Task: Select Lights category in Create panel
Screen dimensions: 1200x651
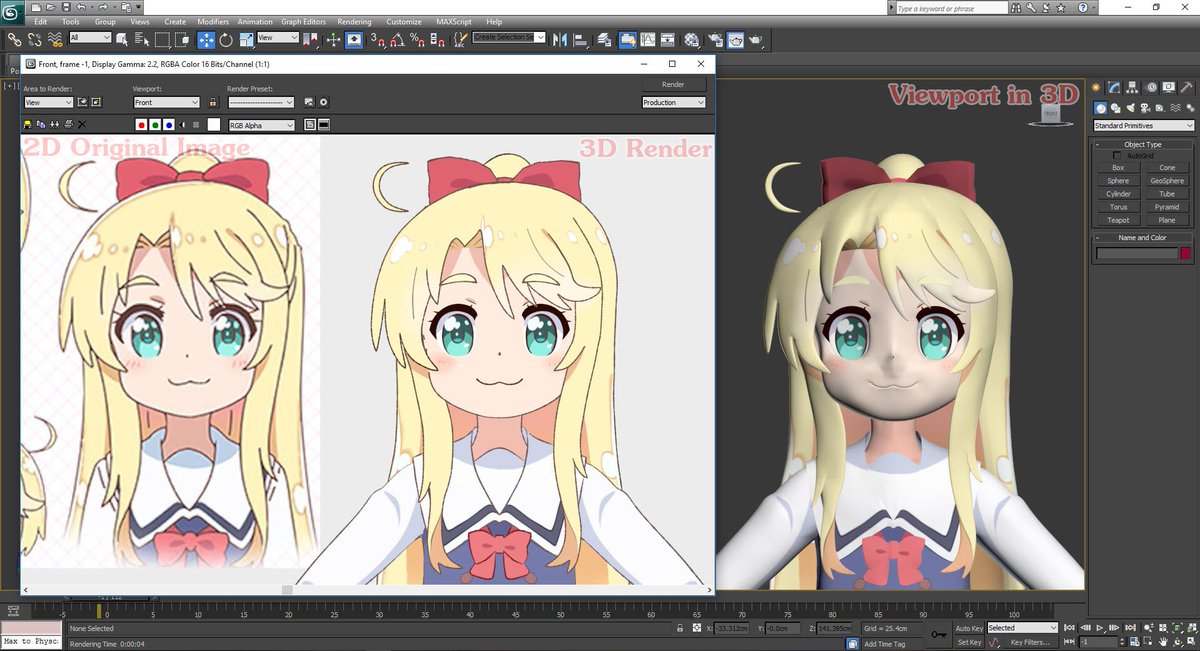Action: click(x=1131, y=108)
